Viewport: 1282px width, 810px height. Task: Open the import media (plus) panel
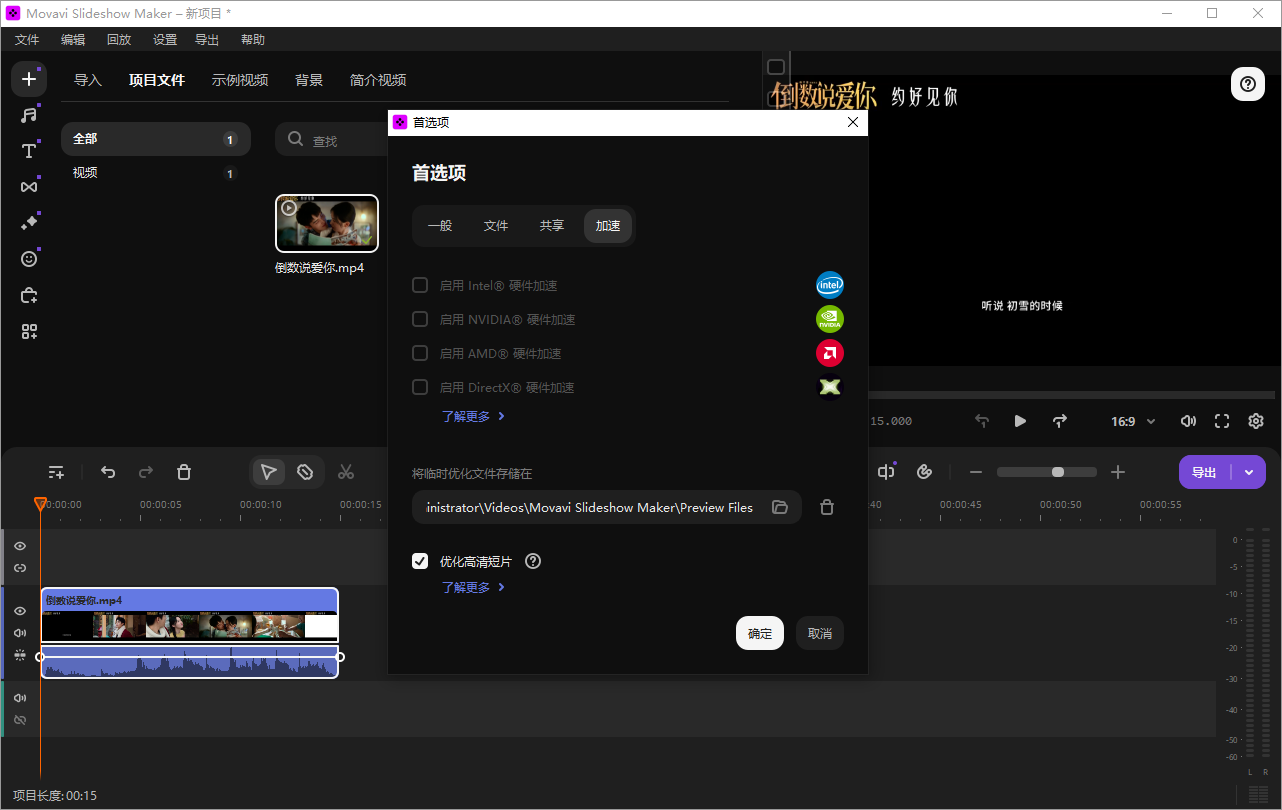(x=29, y=79)
